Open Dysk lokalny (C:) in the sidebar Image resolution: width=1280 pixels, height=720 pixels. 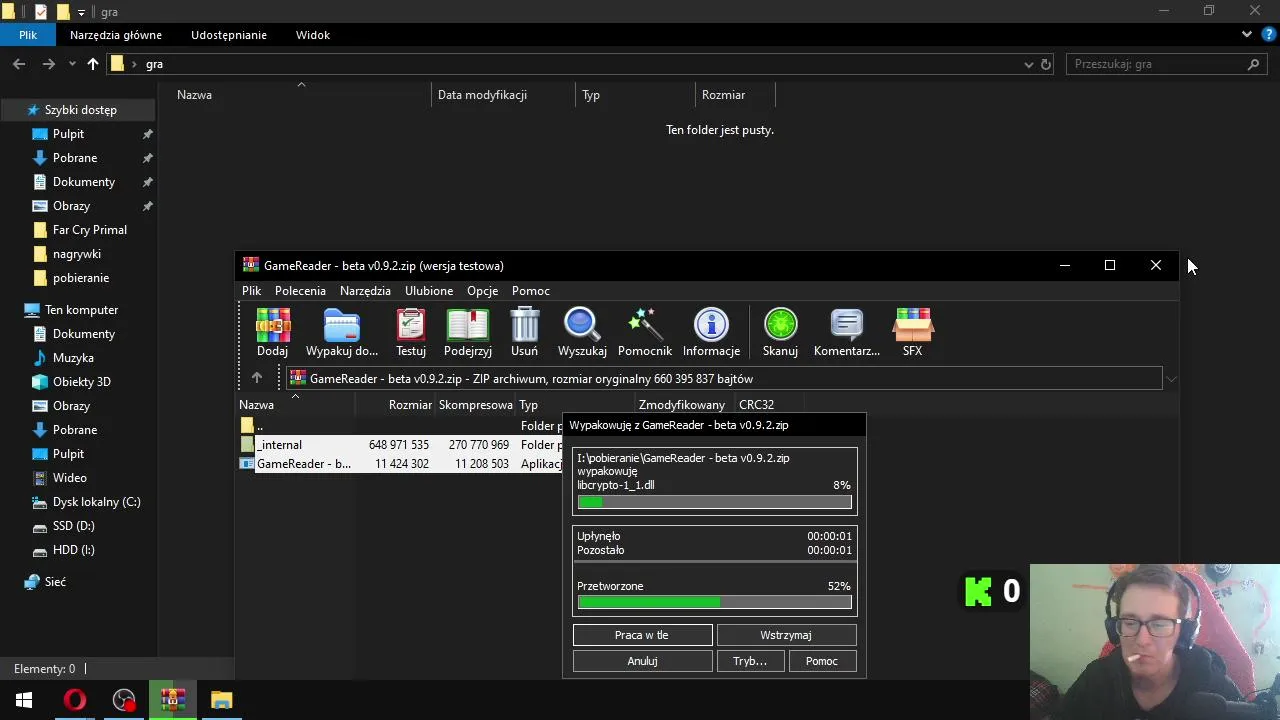(96, 502)
